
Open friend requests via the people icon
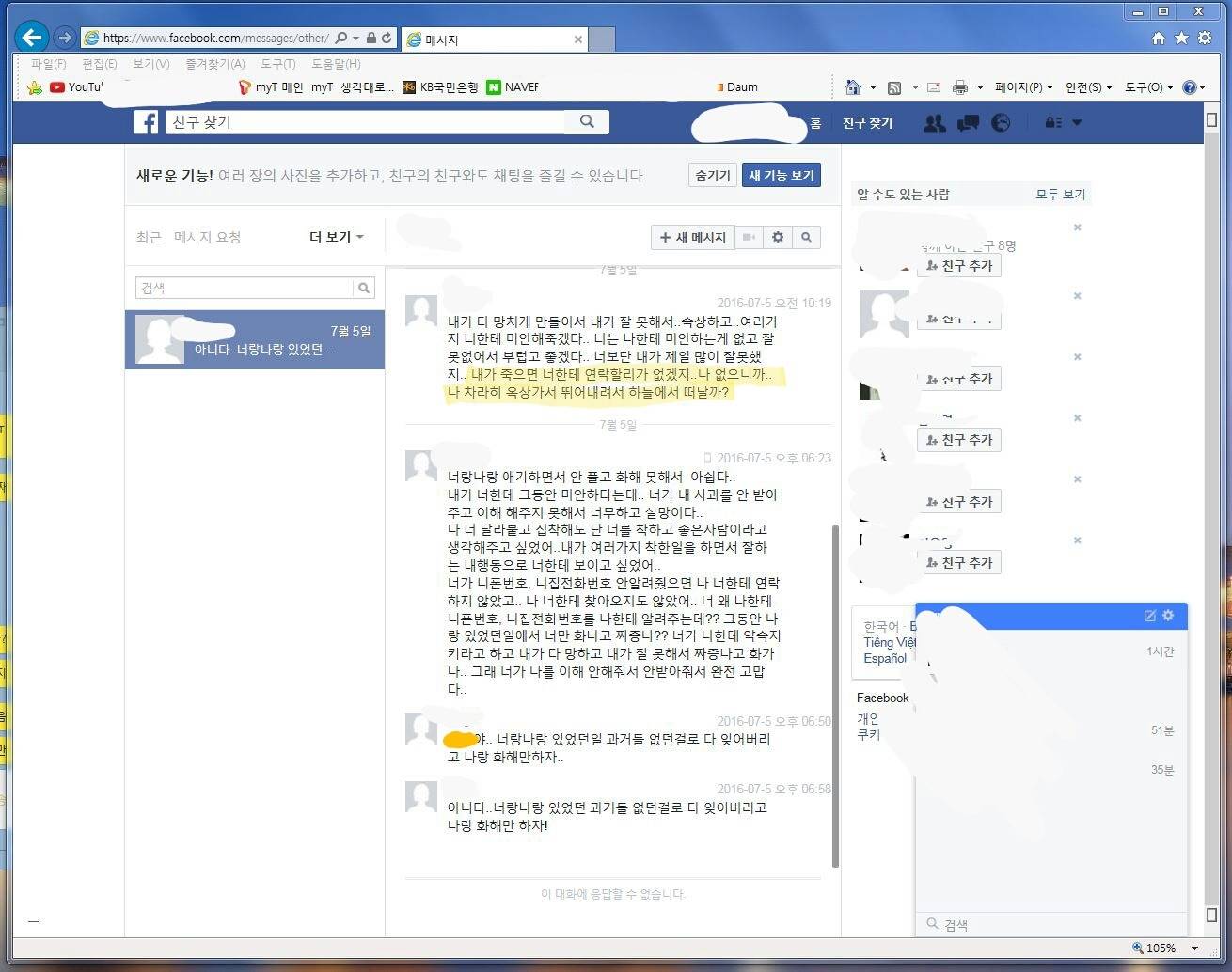[934, 122]
